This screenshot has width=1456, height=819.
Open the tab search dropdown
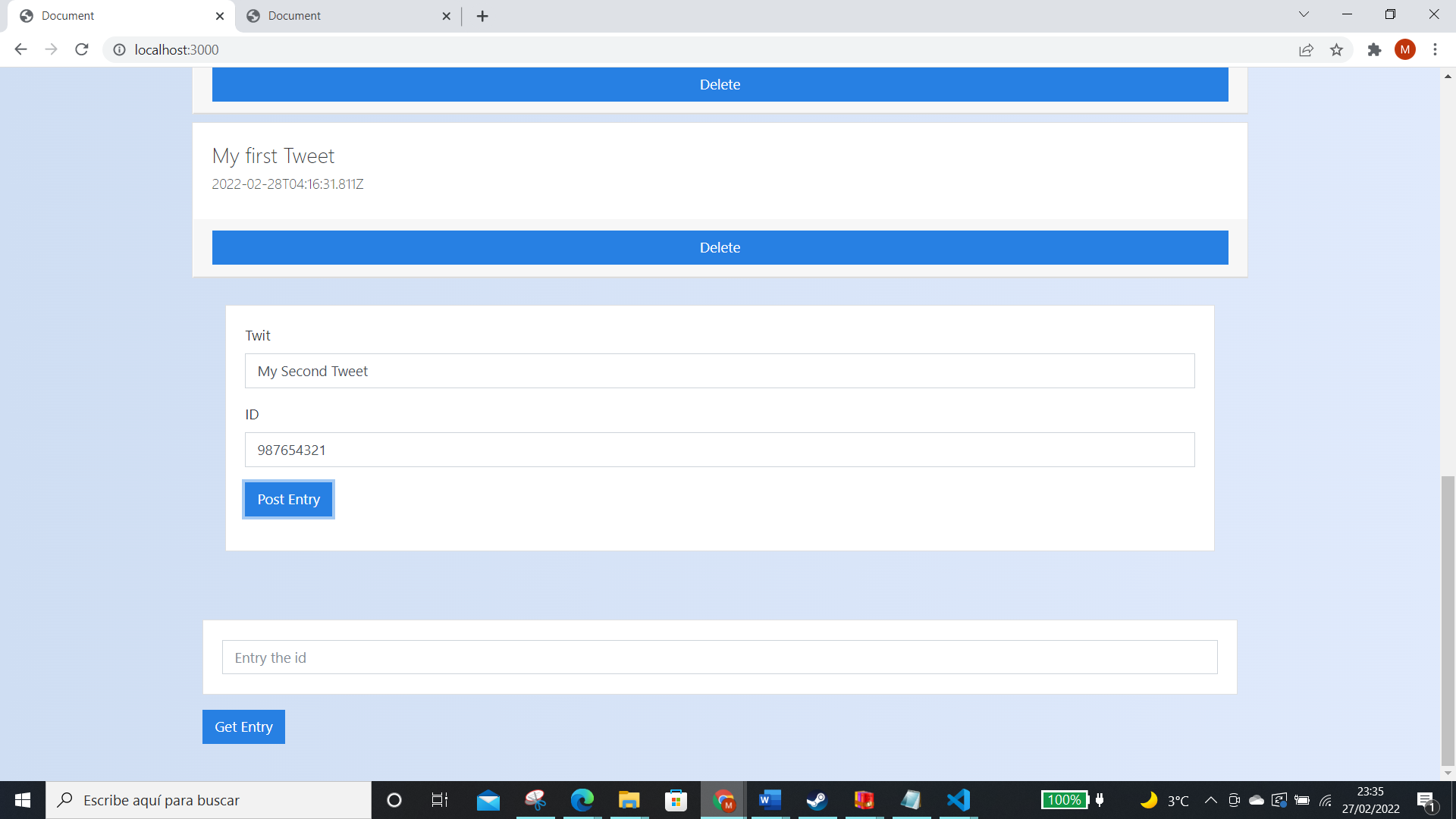[1304, 14]
